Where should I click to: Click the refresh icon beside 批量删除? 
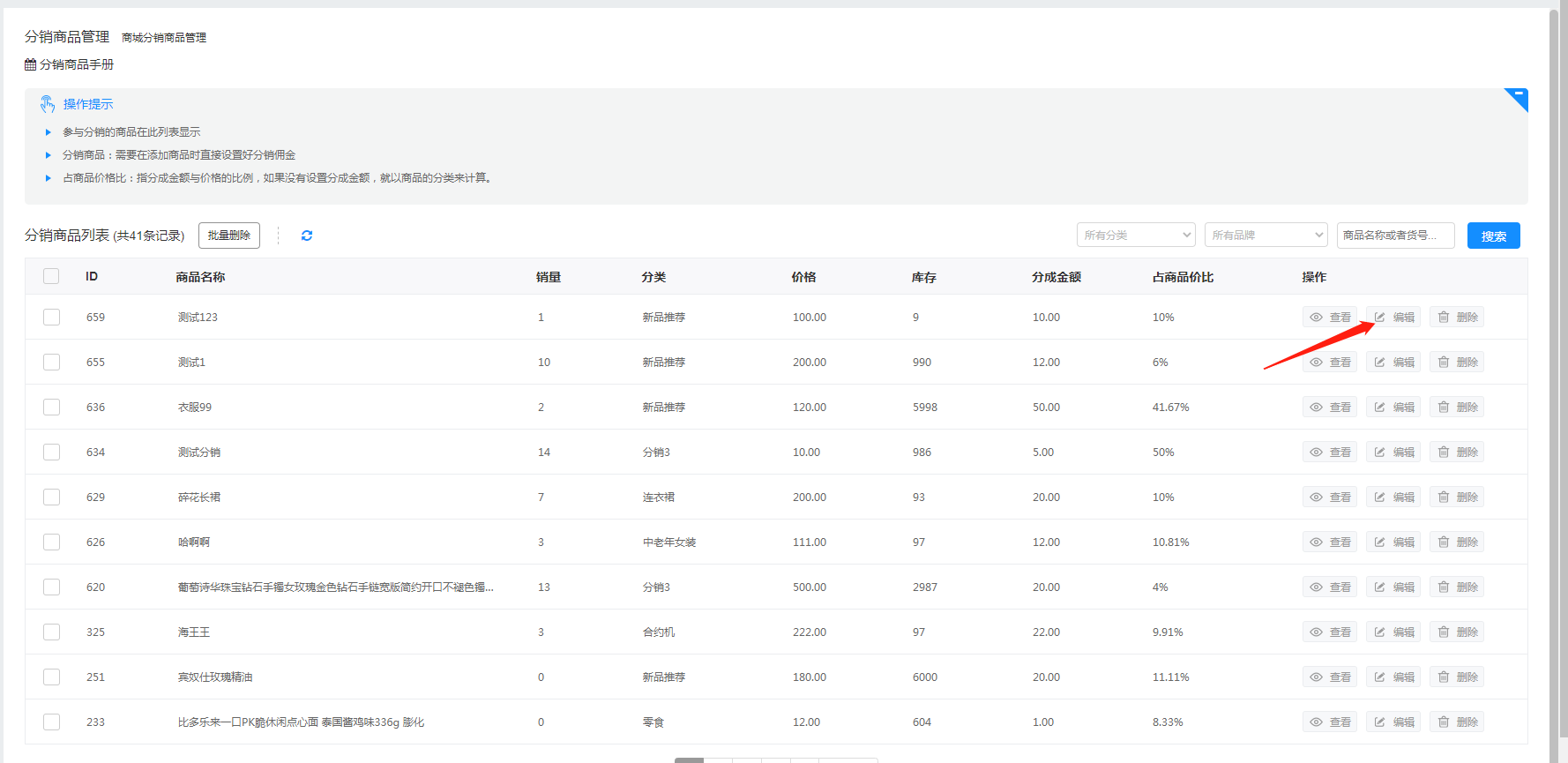307,236
